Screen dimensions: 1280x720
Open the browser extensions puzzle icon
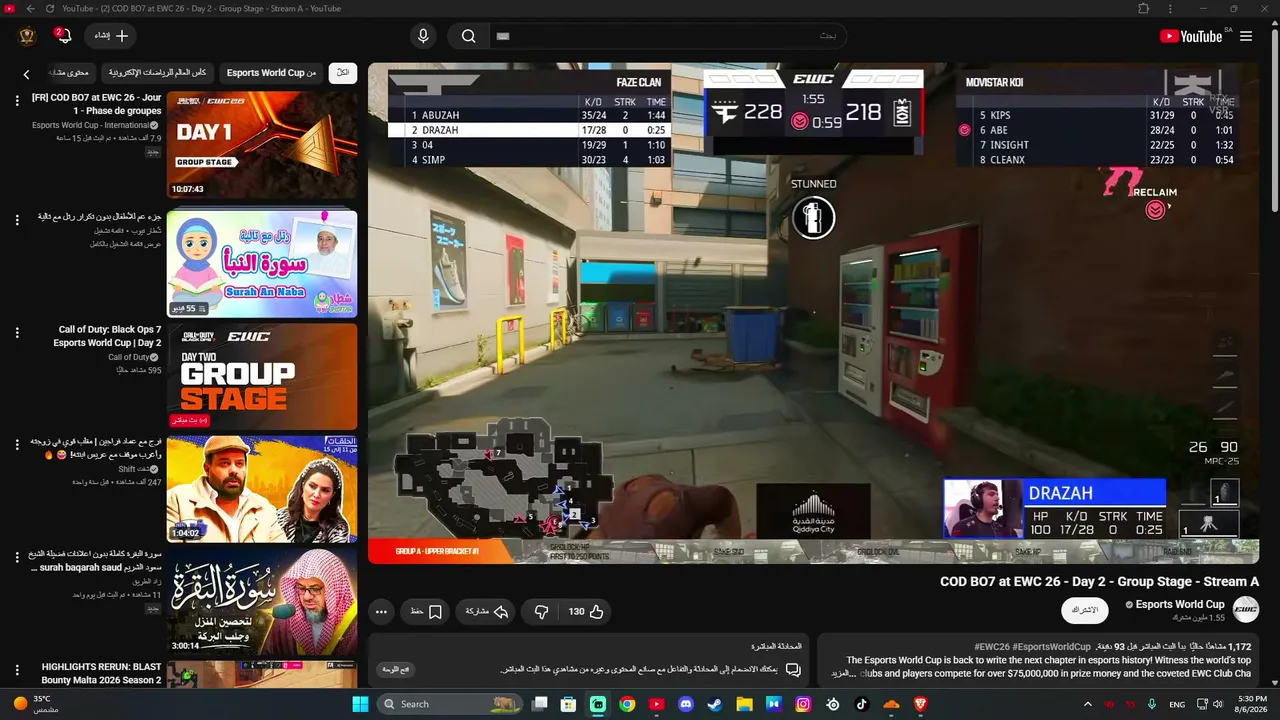pos(1144,9)
